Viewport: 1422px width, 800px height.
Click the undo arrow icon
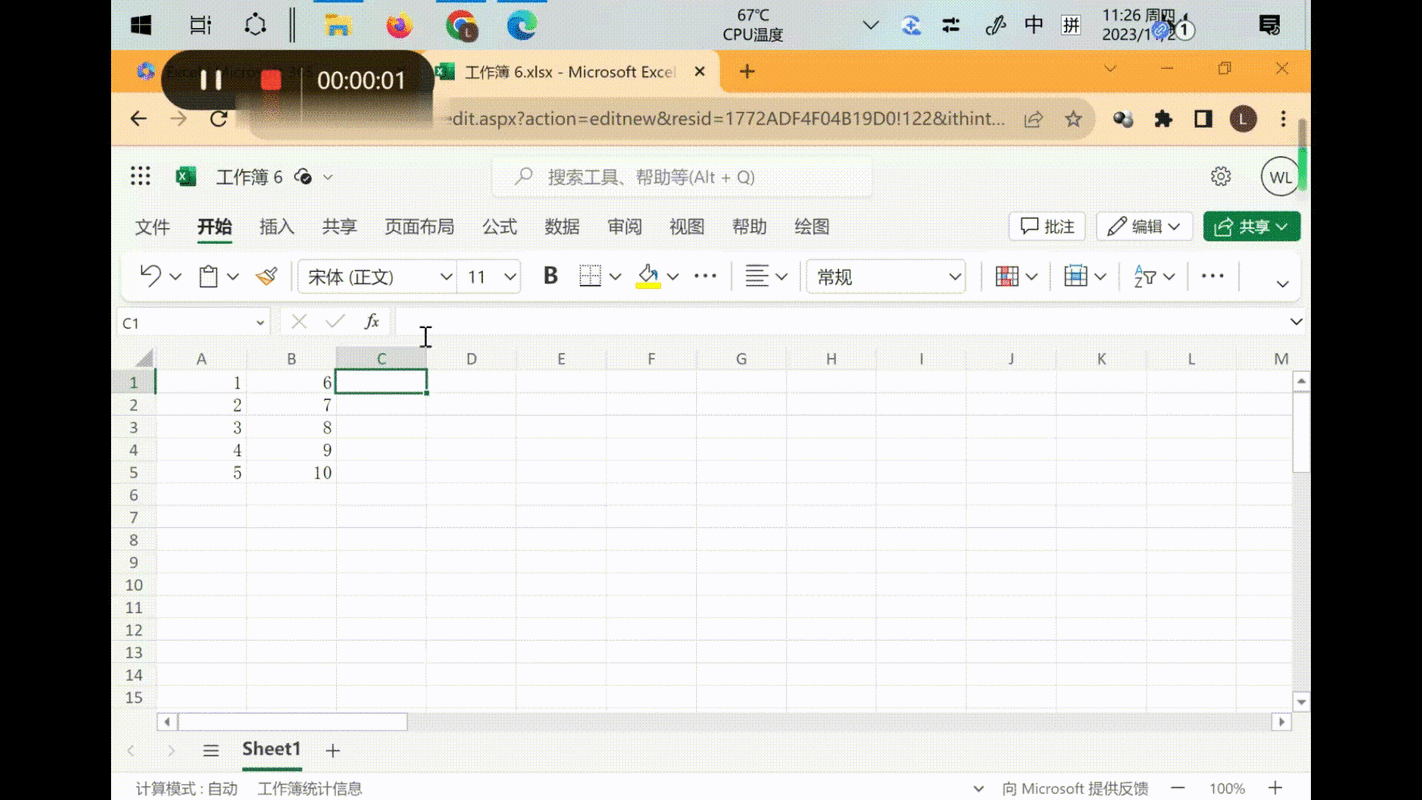click(150, 276)
